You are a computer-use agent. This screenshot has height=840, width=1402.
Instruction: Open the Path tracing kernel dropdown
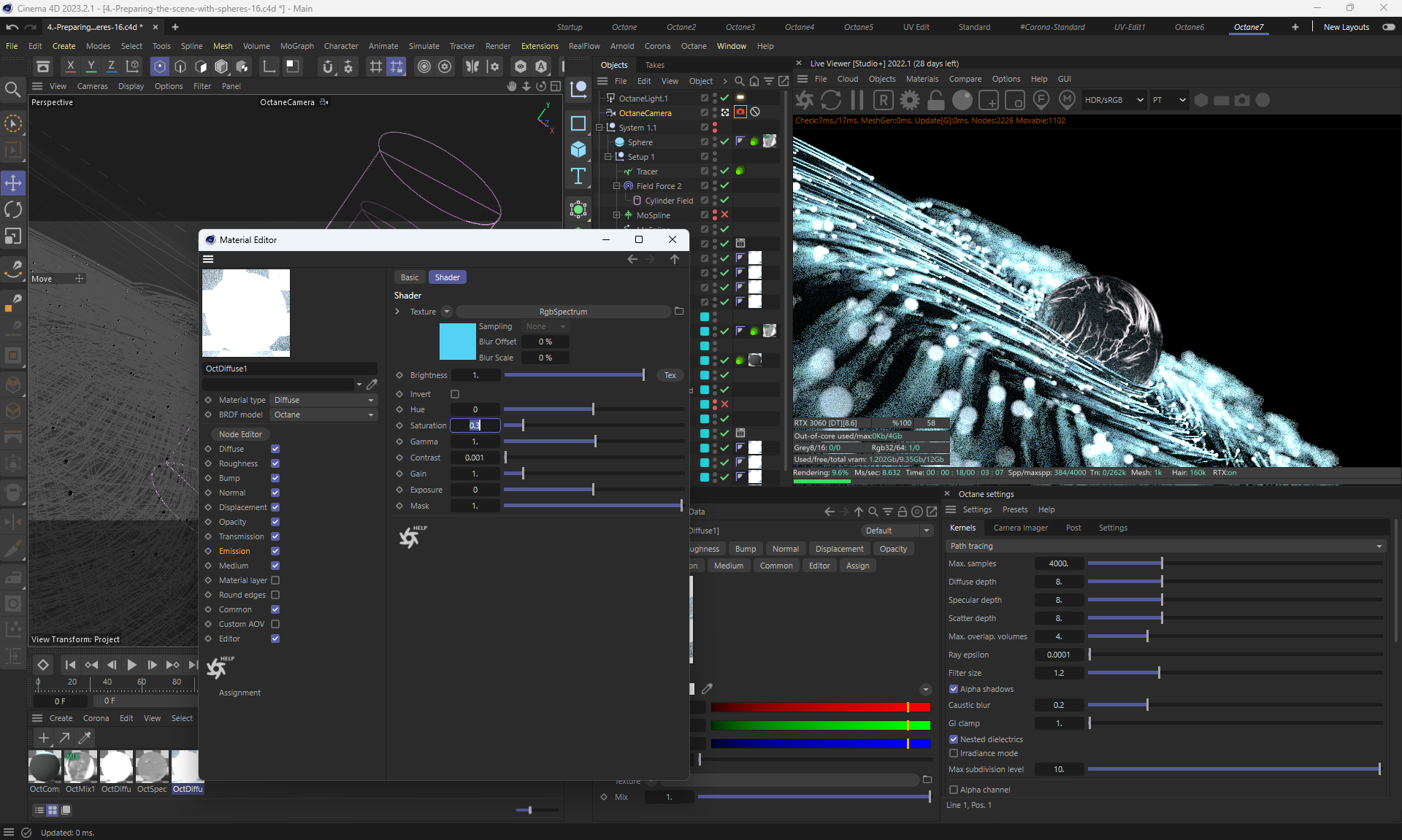[1165, 546]
